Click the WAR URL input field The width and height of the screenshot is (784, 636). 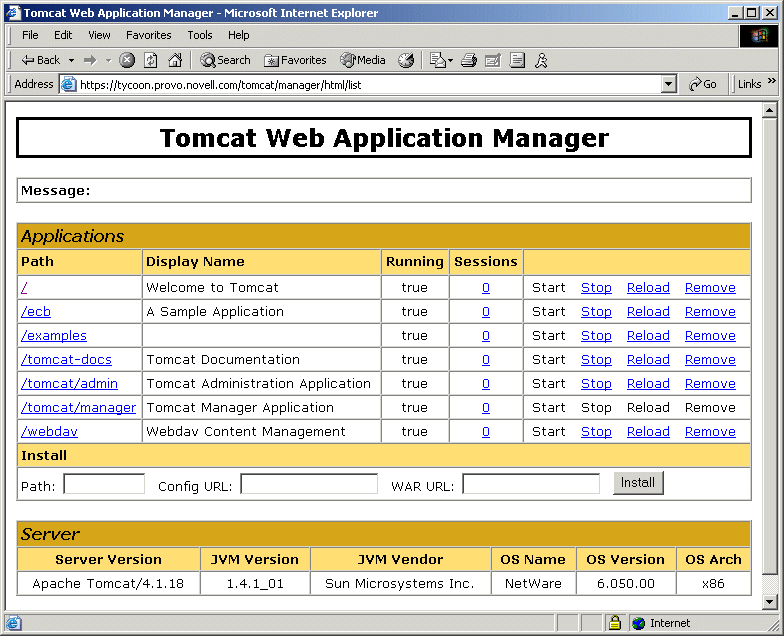pyautogui.click(x=531, y=485)
